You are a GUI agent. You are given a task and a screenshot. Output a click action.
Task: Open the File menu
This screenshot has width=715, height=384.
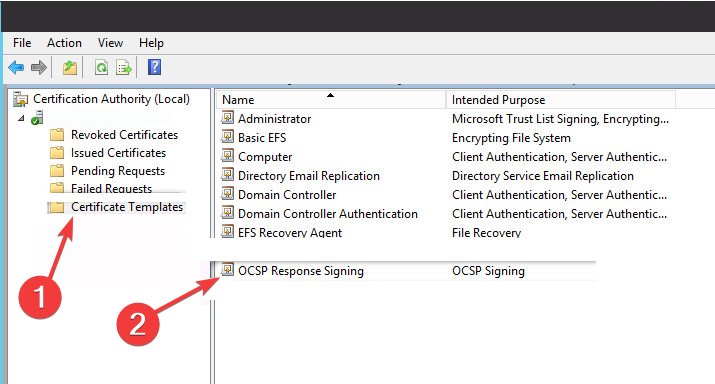pos(22,43)
